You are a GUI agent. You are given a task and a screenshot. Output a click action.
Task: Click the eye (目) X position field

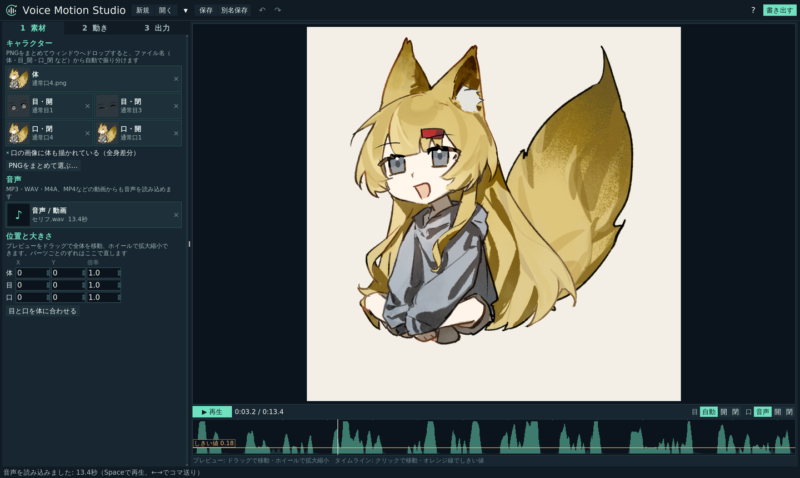(33, 285)
